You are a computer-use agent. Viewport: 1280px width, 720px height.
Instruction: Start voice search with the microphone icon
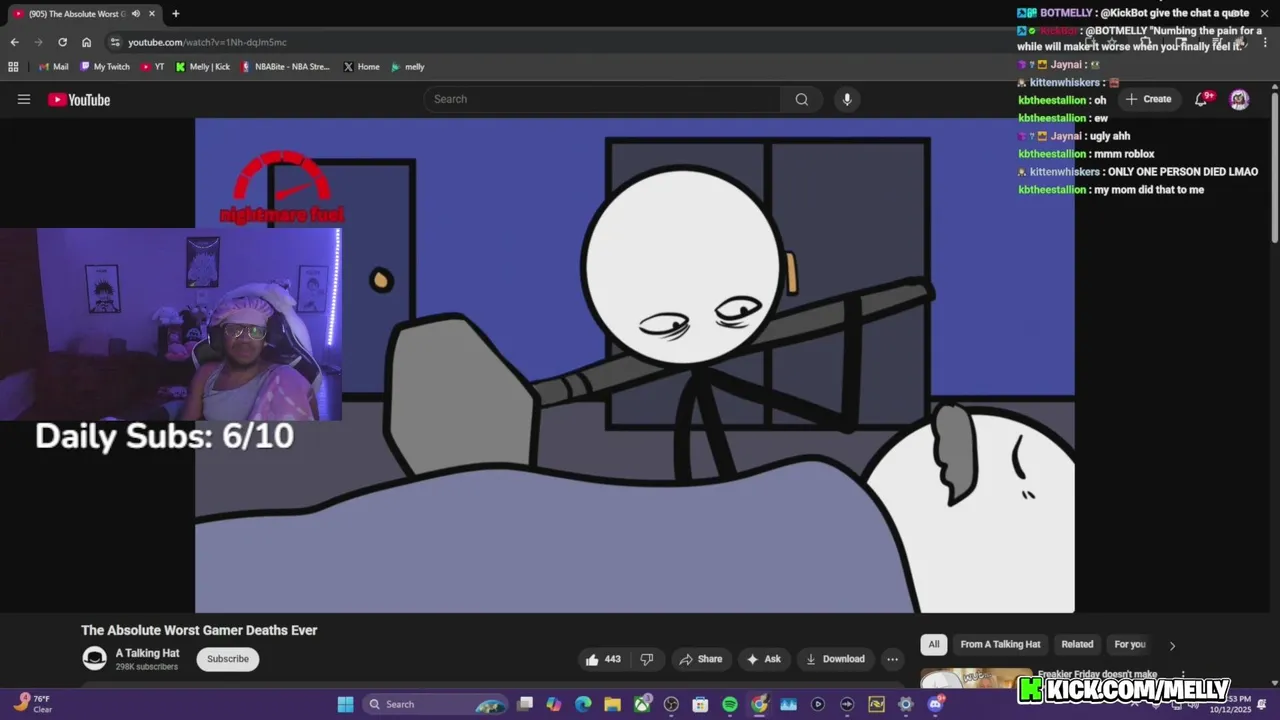(x=847, y=99)
